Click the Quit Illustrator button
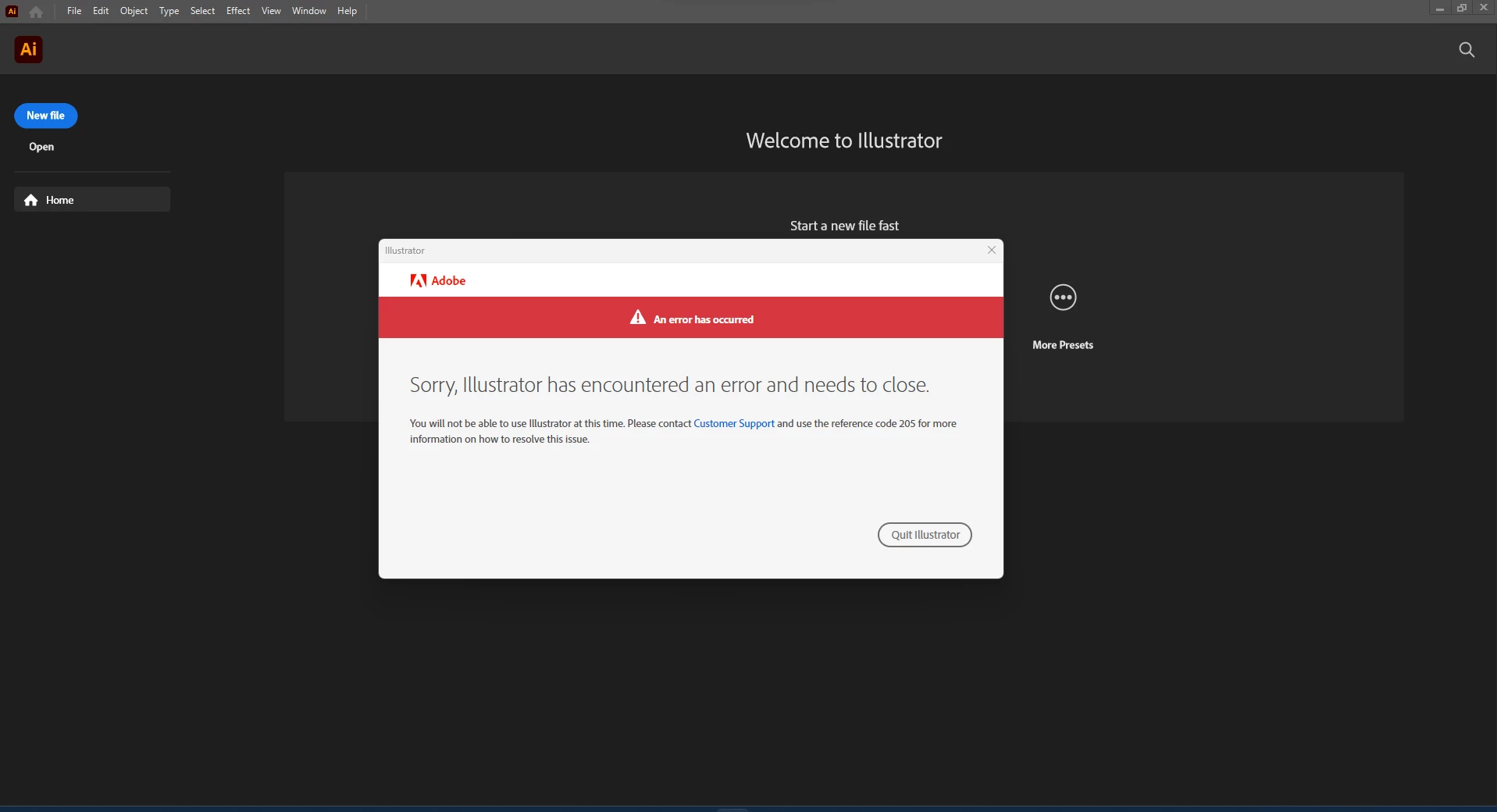 point(925,535)
